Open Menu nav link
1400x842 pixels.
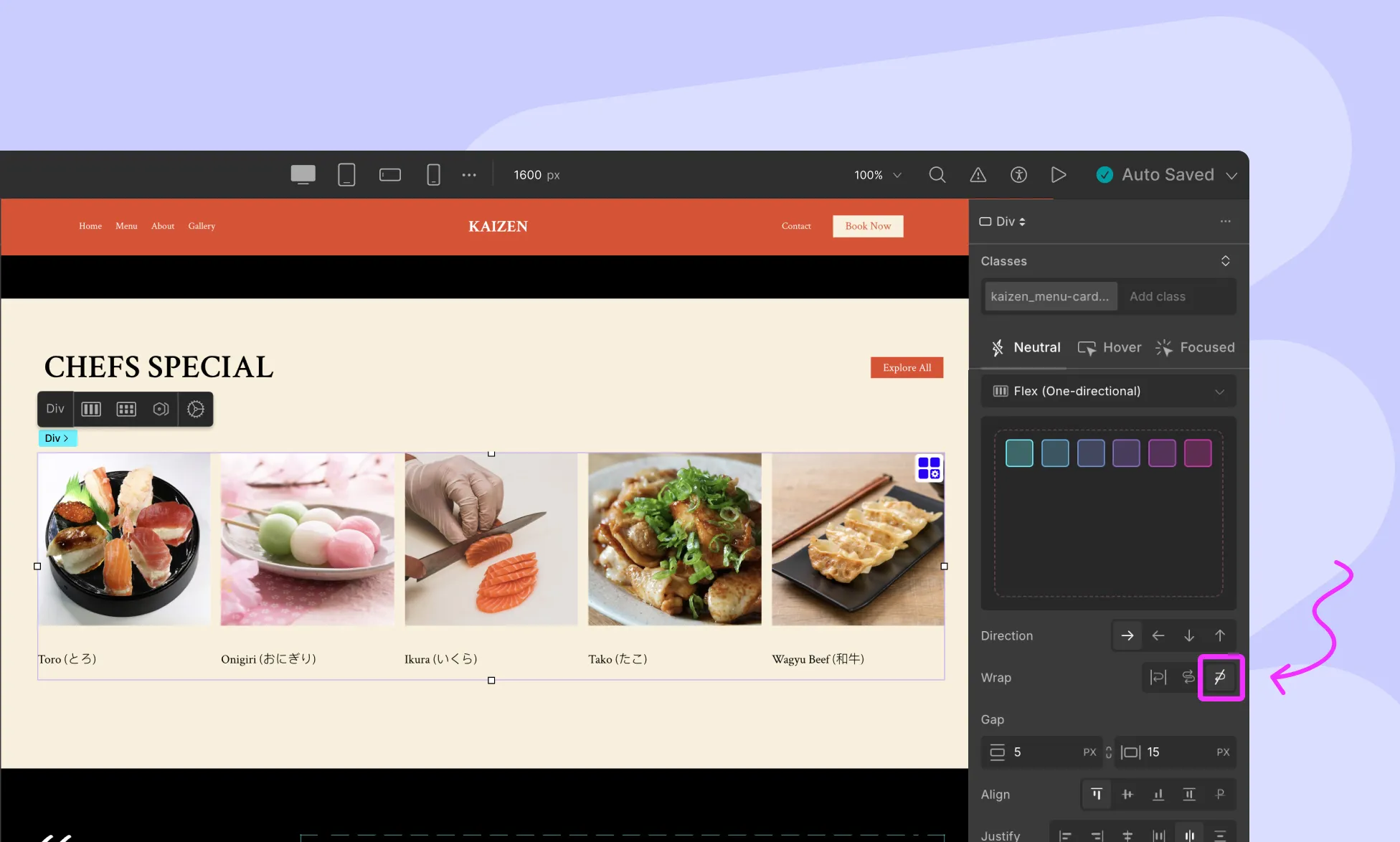click(126, 226)
